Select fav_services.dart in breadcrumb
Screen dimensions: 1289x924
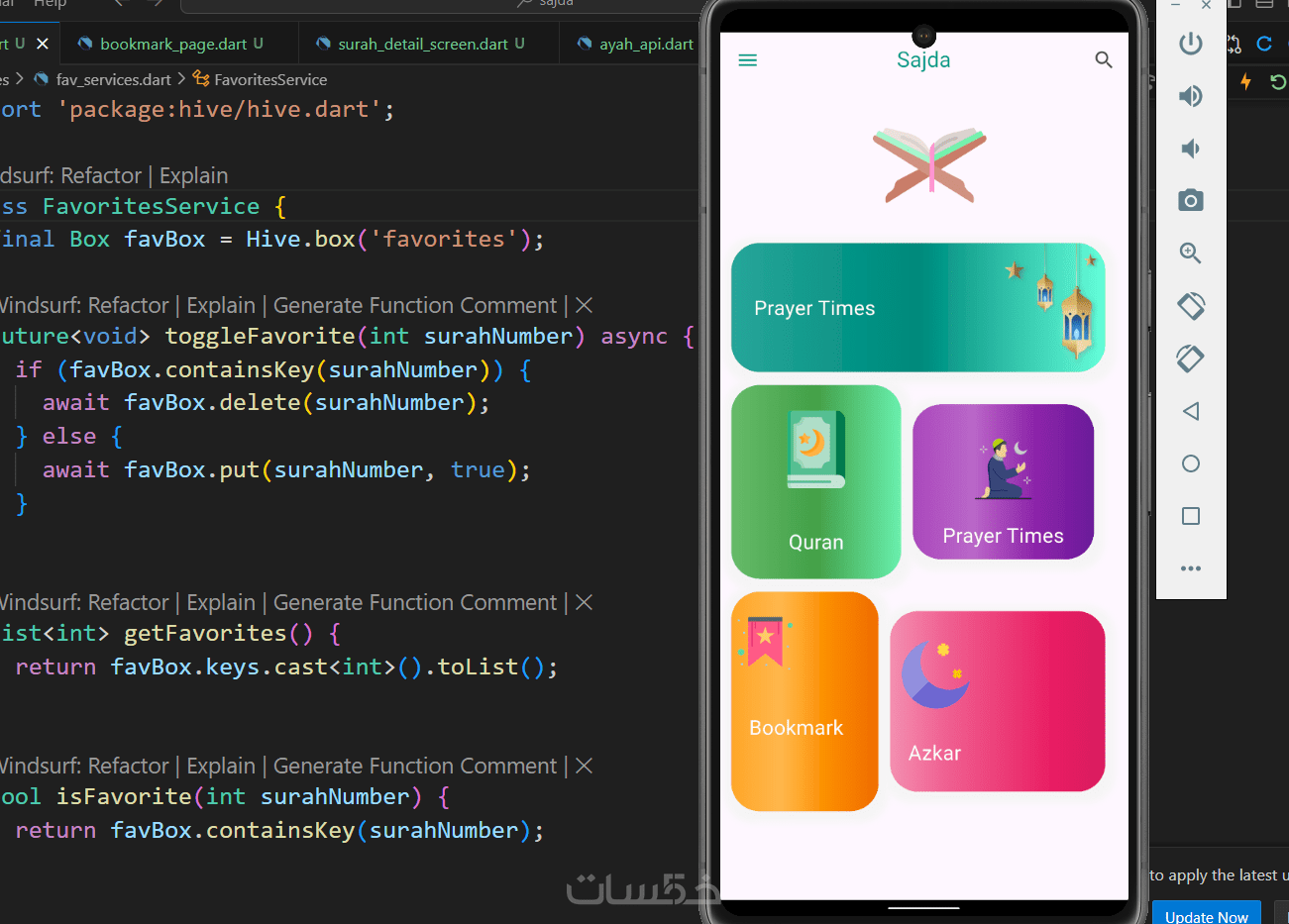(x=113, y=79)
